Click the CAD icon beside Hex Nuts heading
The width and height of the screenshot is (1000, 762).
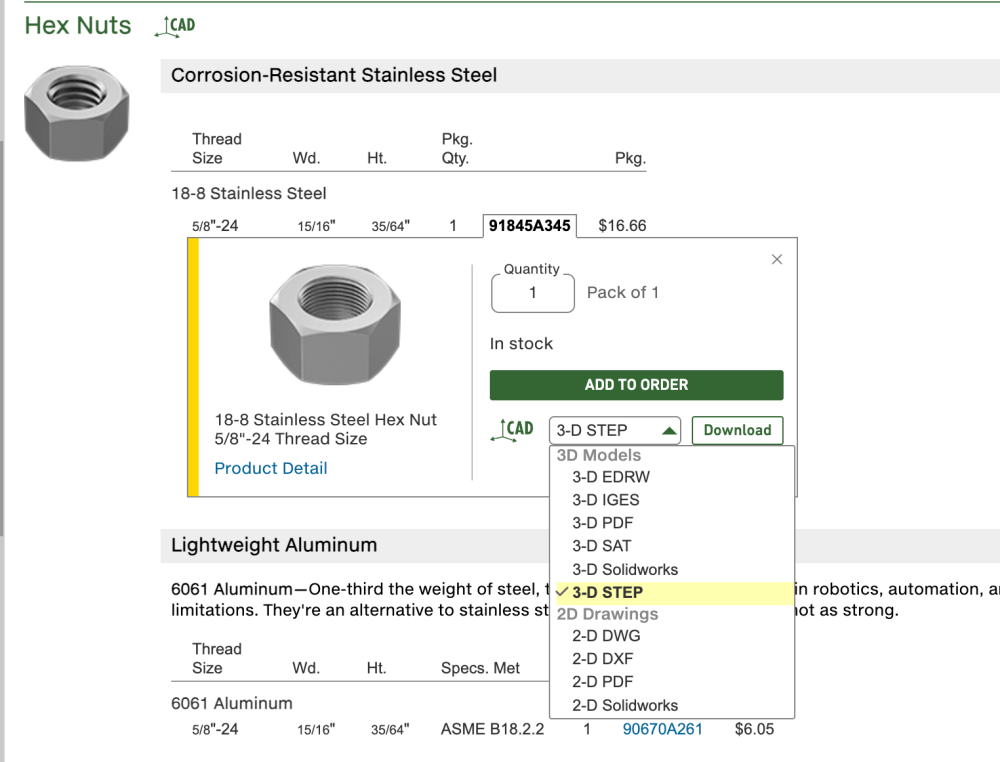point(175,26)
